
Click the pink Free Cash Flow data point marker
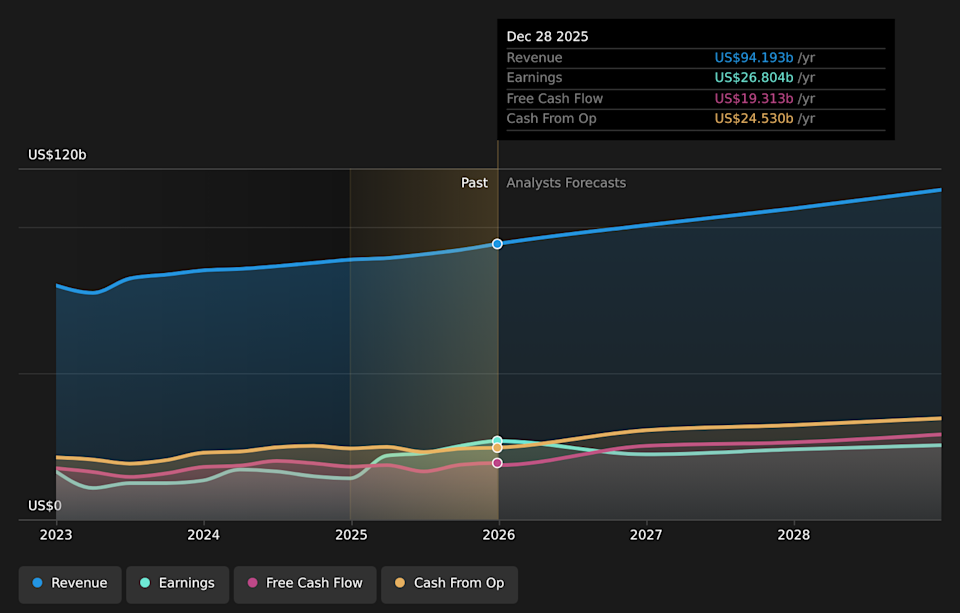point(497,463)
